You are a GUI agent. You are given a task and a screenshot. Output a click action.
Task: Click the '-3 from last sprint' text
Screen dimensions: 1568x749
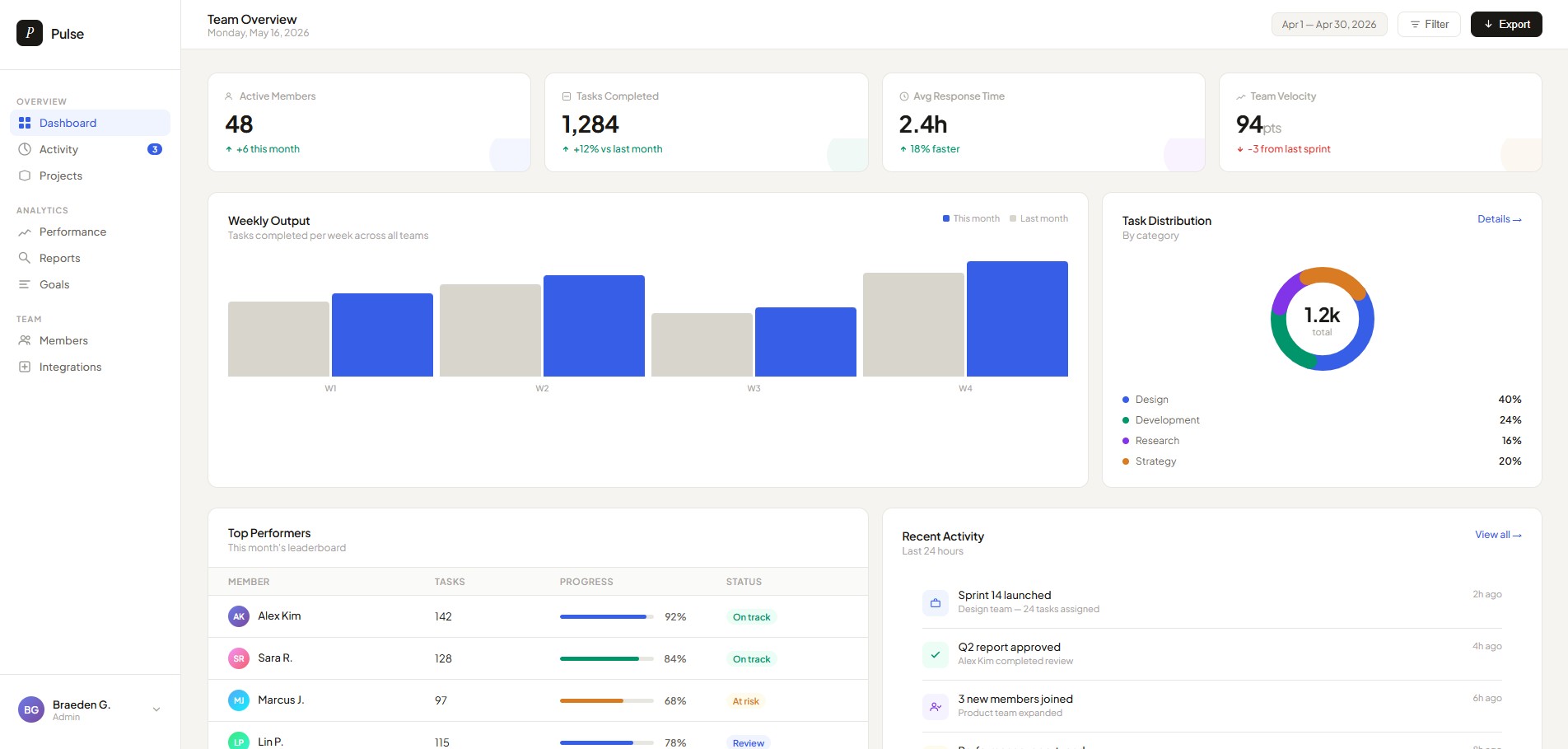[1289, 149]
